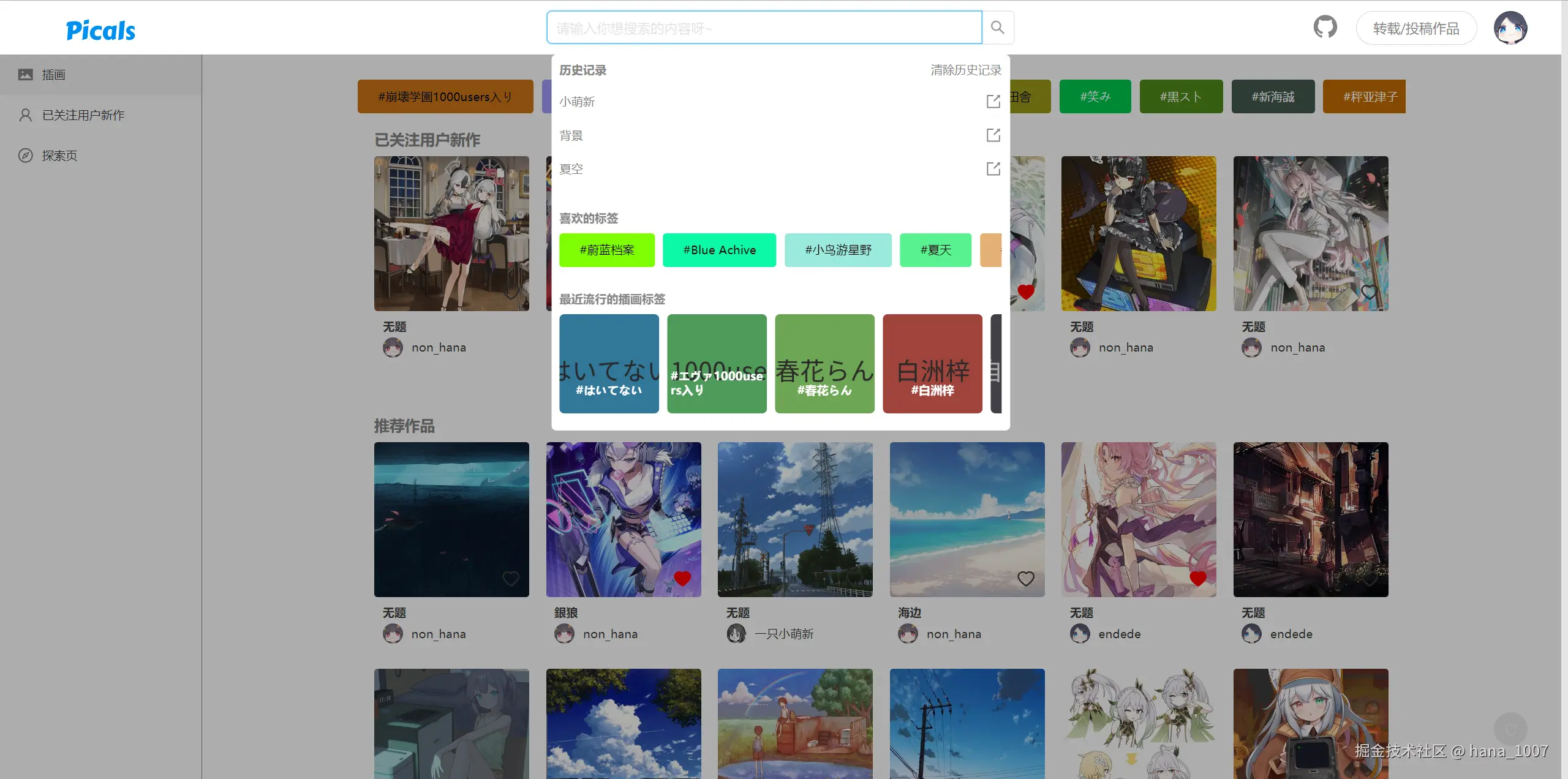Click the scroll-to-top arrow button
The image size is (1568, 779).
point(1510,729)
